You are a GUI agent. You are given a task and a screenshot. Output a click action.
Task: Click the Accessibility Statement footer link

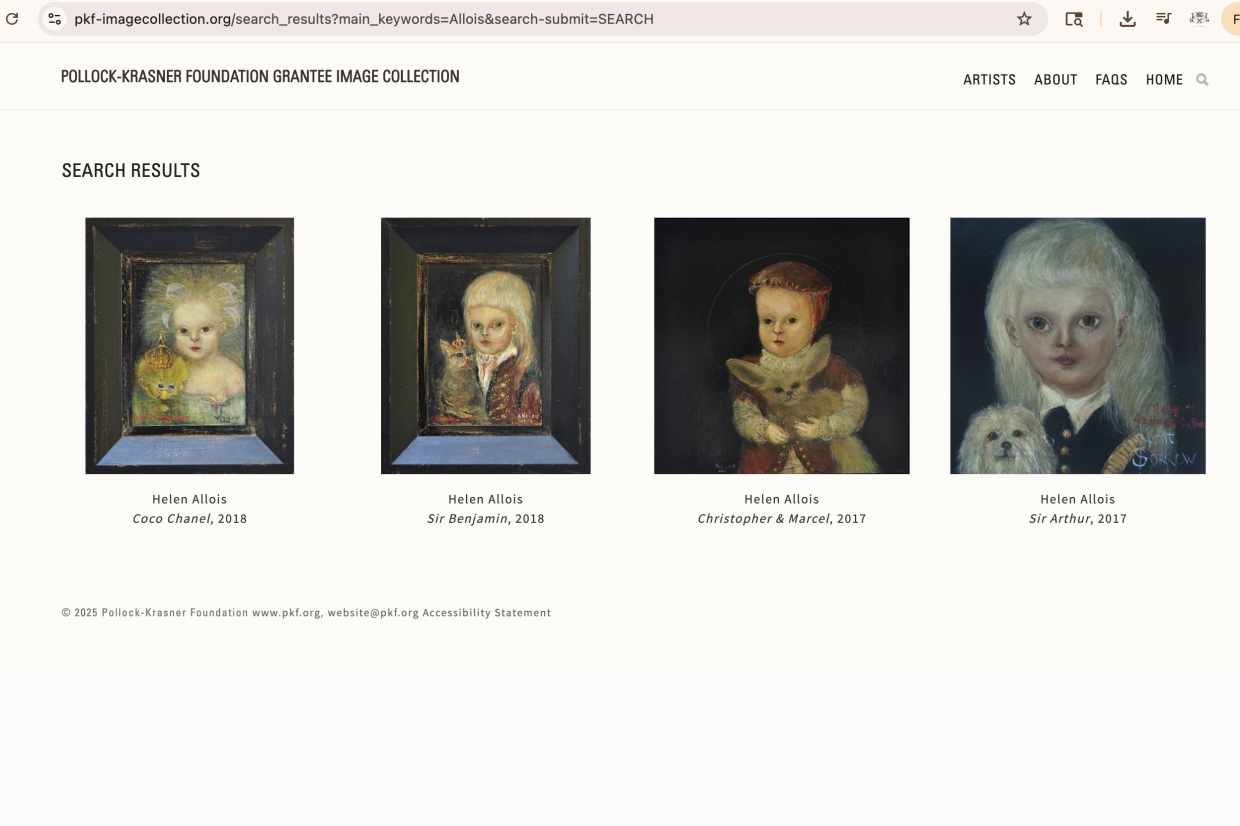click(487, 613)
